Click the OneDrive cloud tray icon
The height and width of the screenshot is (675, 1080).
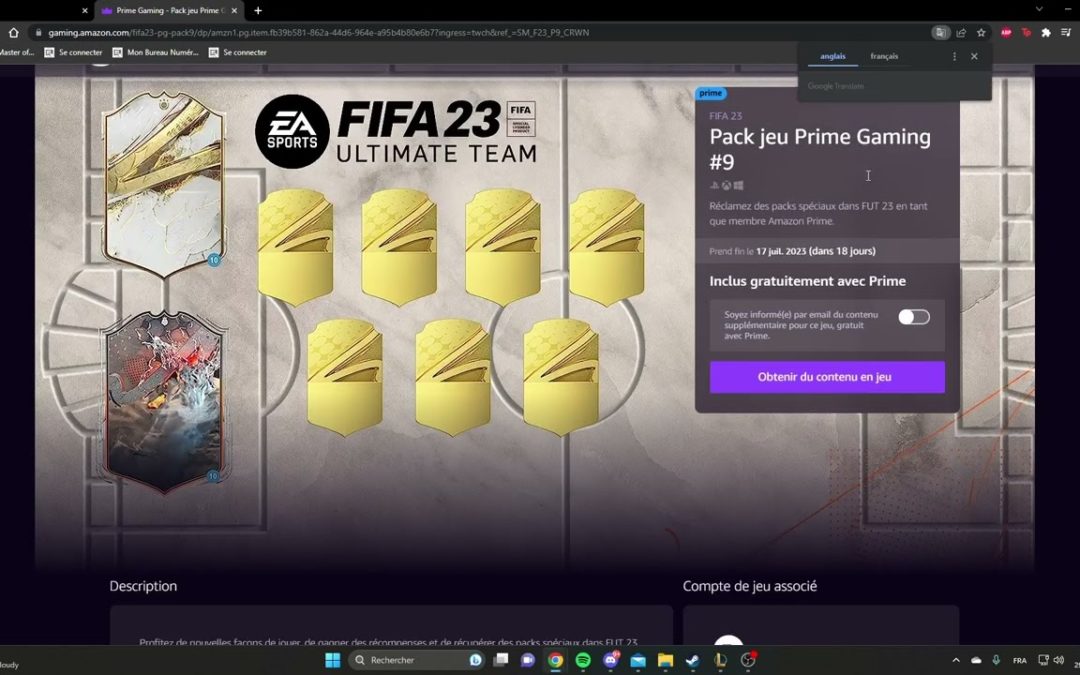click(x=976, y=660)
